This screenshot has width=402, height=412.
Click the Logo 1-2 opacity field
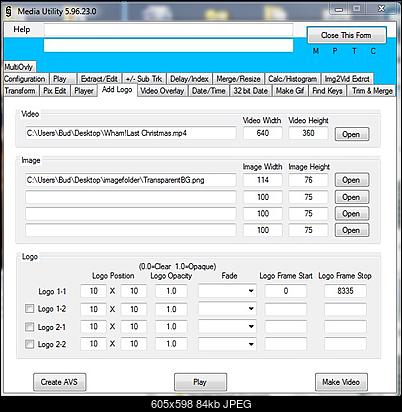pyautogui.click(x=171, y=309)
